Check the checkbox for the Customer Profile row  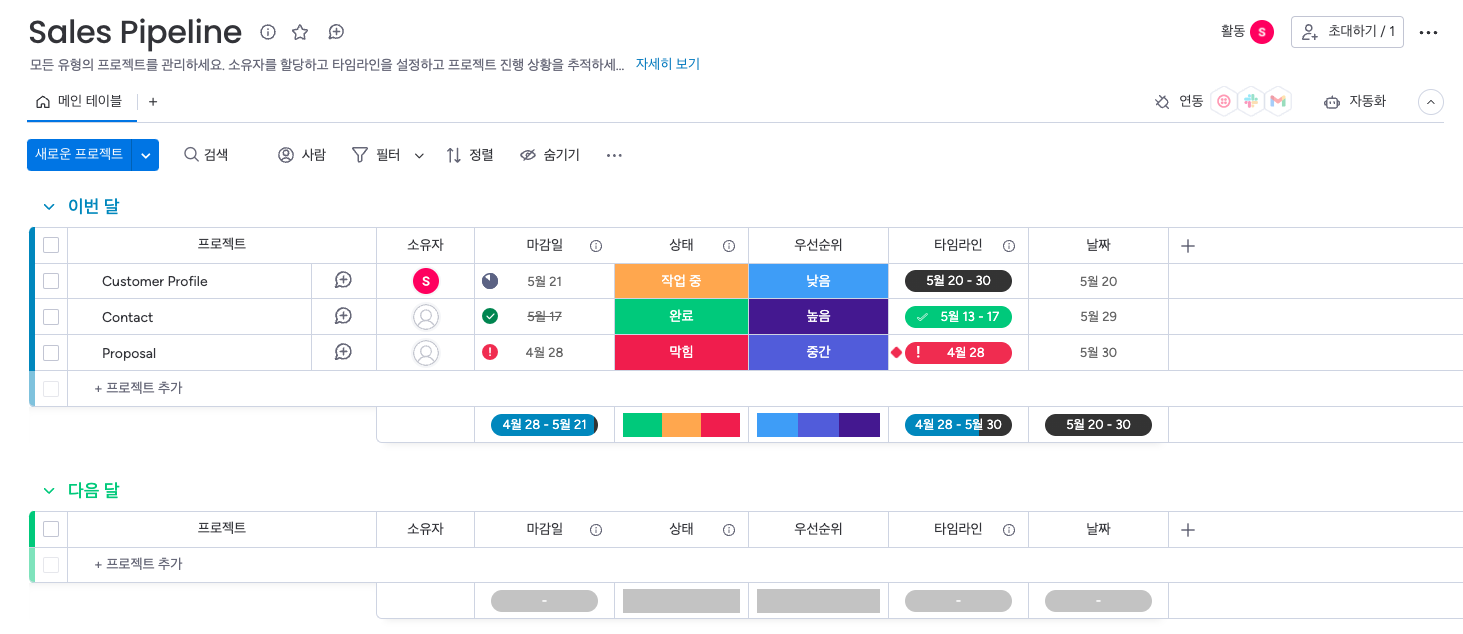point(51,281)
